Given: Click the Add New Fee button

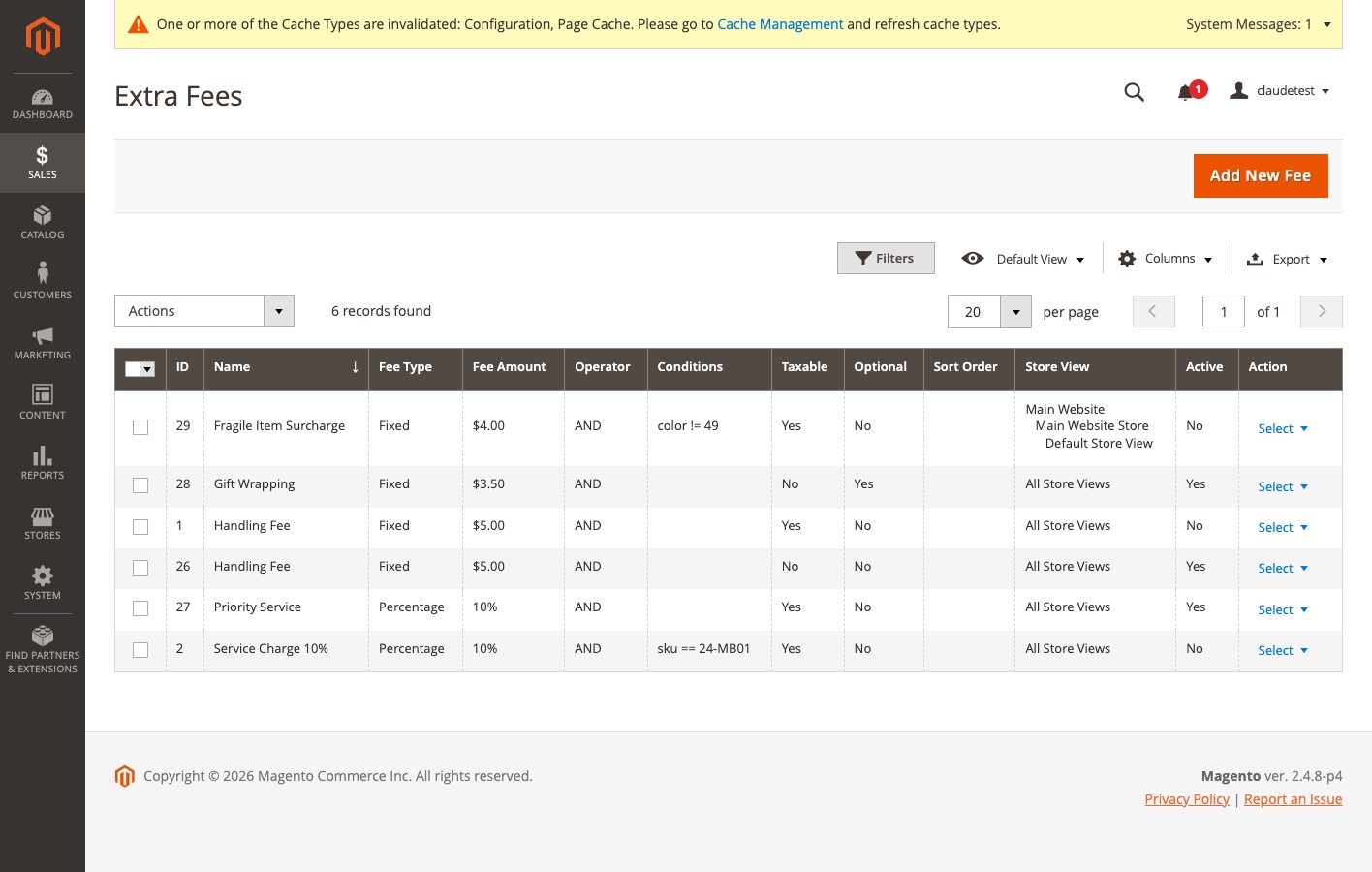Looking at the screenshot, I should 1261,175.
